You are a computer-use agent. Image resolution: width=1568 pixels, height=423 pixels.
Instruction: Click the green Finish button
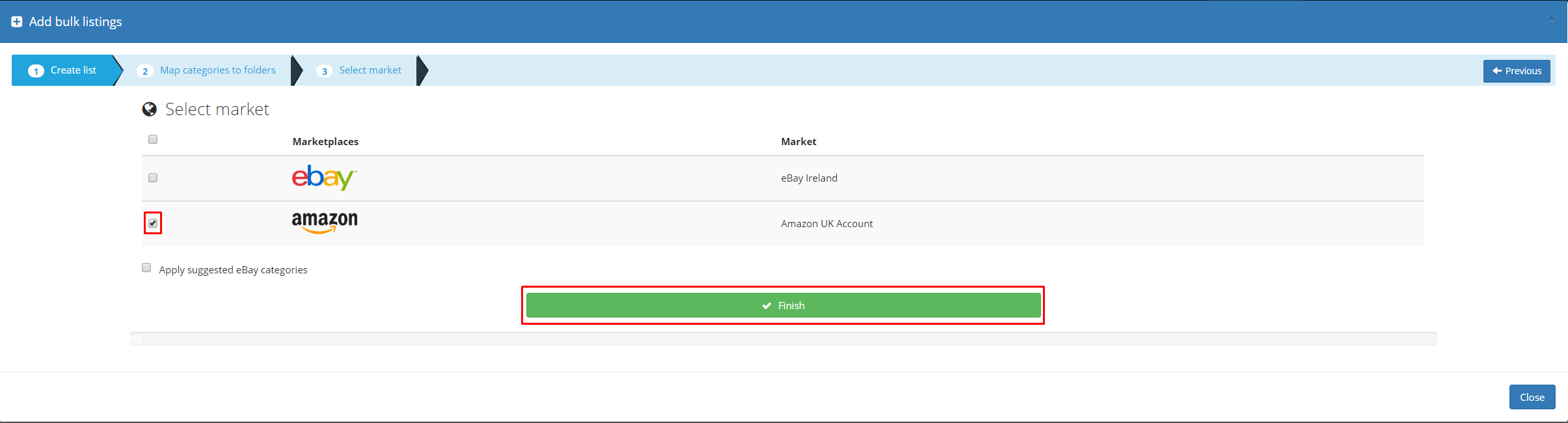[x=783, y=305]
